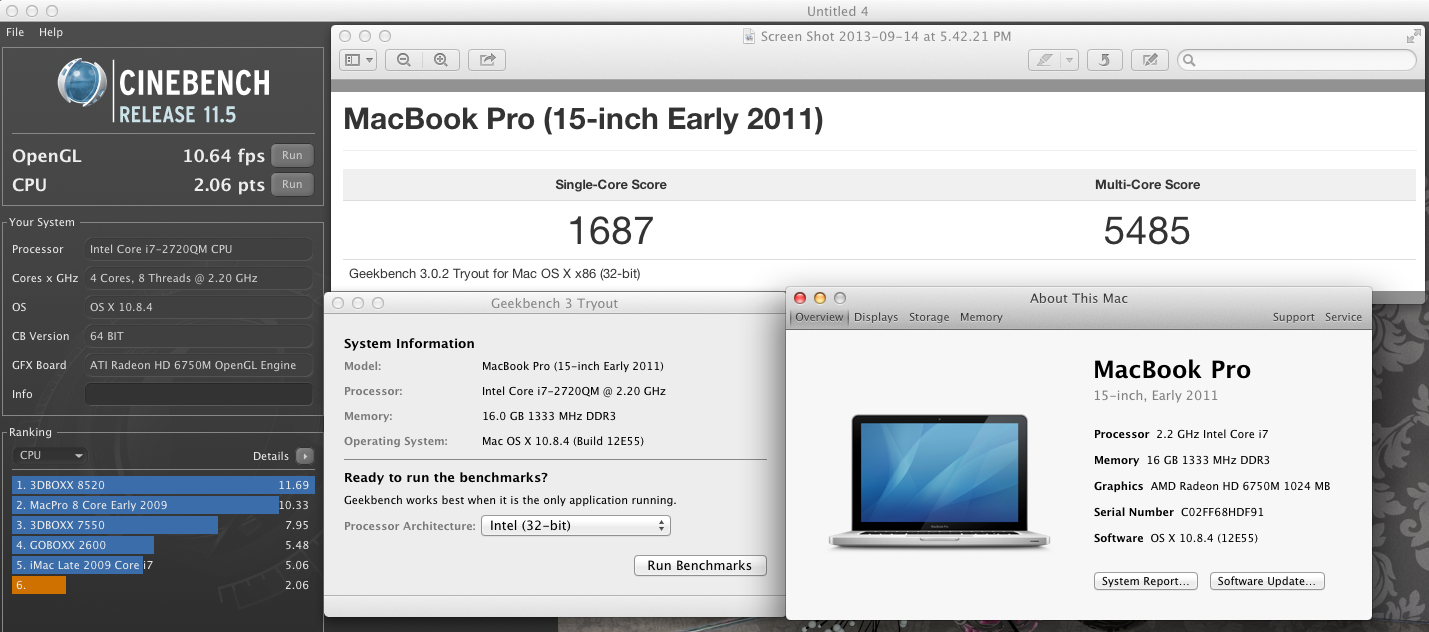Open annotate tool dropdown arrow in Preview

tap(1070, 60)
